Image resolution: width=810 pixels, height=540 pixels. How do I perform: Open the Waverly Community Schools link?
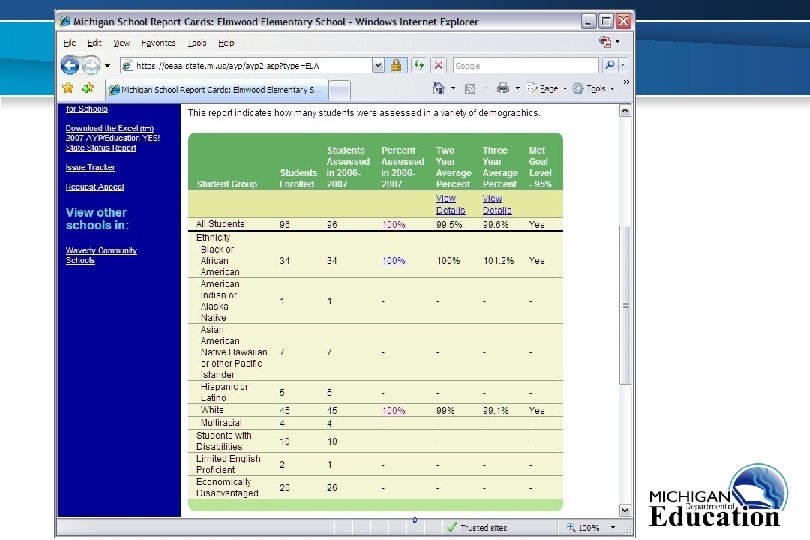tap(101, 255)
